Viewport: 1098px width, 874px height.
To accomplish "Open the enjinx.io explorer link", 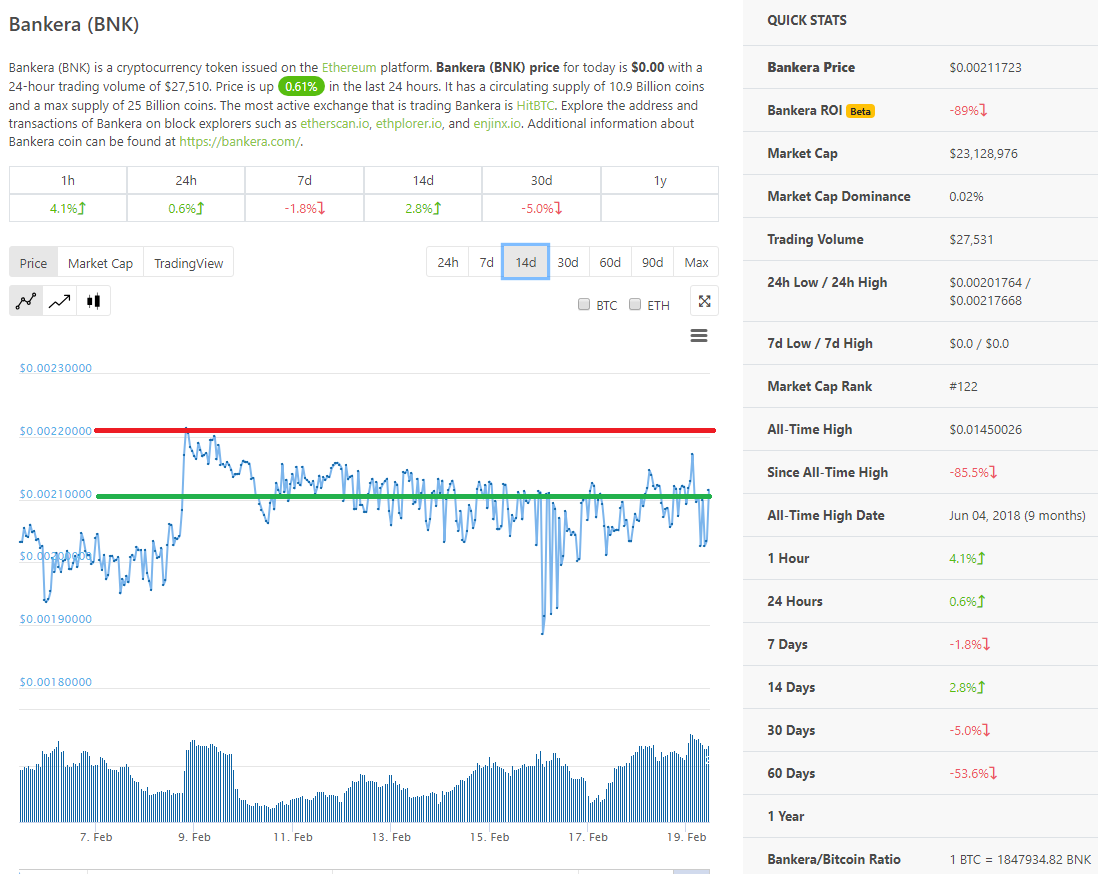I will 496,123.
